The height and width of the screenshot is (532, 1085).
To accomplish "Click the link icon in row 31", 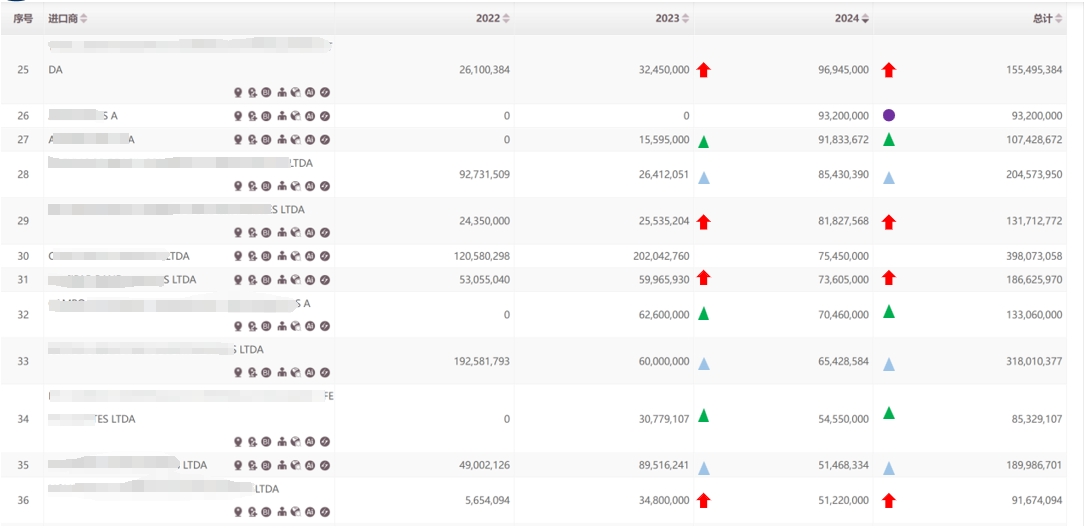I will tap(325, 280).
